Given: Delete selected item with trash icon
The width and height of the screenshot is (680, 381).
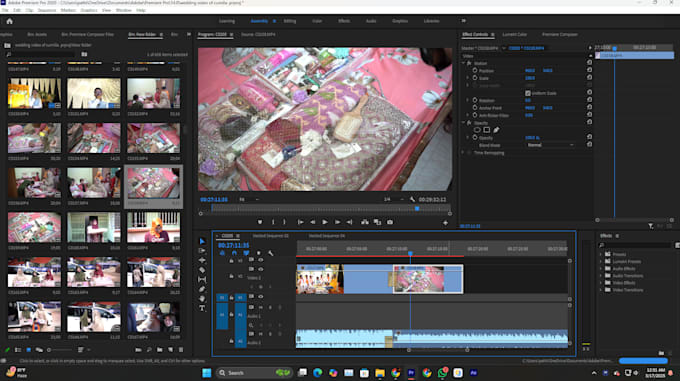Looking at the screenshot, I should click(x=181, y=350).
